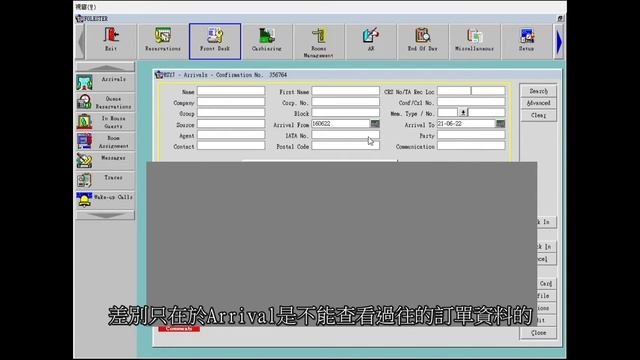The width and height of the screenshot is (640, 360).
Task: Click the Close button in Arrivals dialog
Action: click(538, 333)
